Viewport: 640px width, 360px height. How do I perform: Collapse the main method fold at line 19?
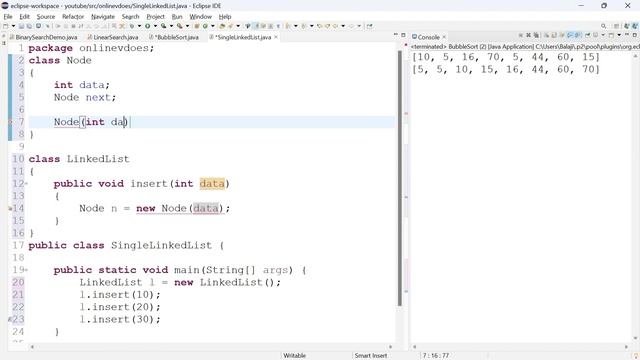click(x=27, y=270)
